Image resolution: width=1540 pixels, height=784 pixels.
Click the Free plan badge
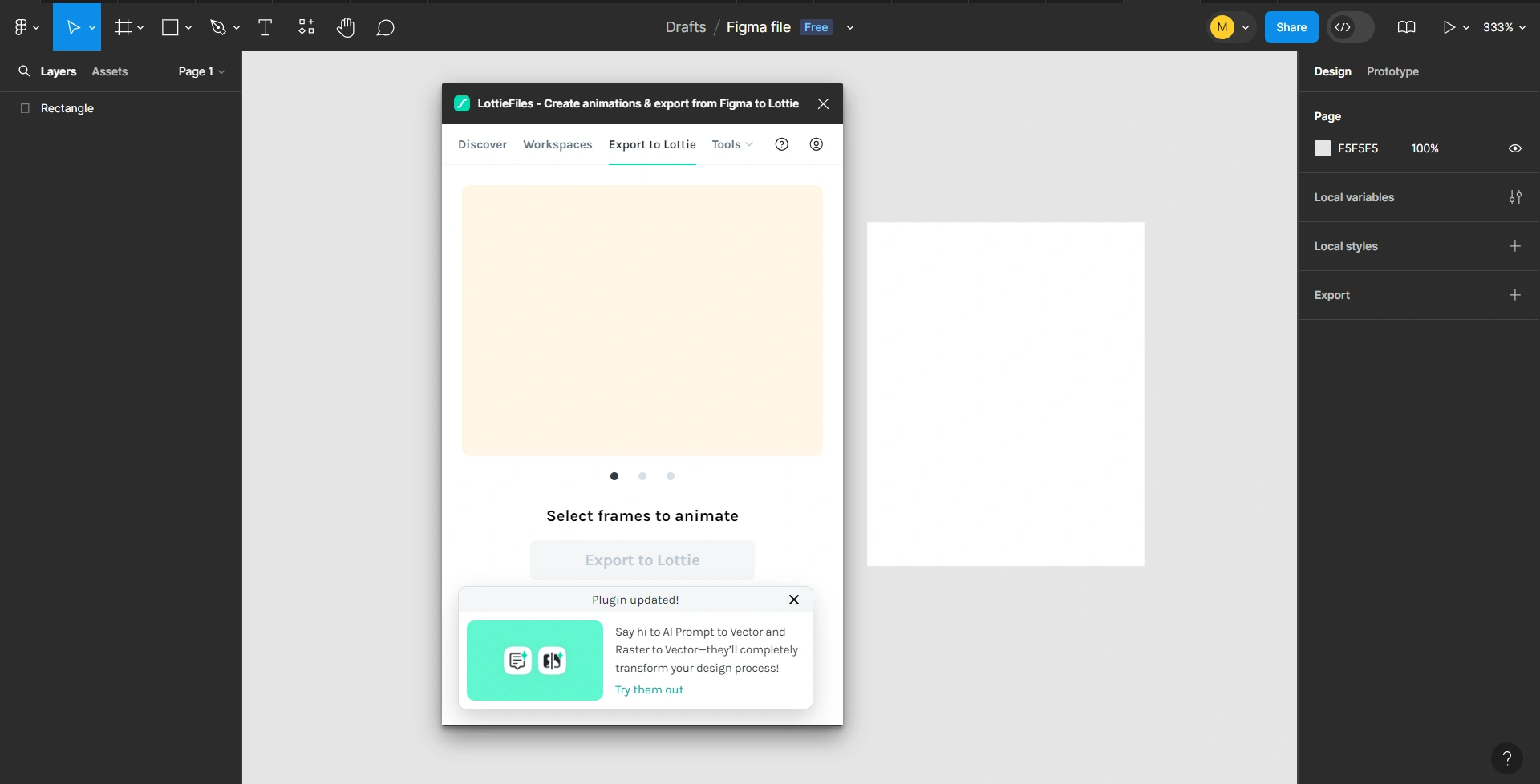[x=817, y=27]
